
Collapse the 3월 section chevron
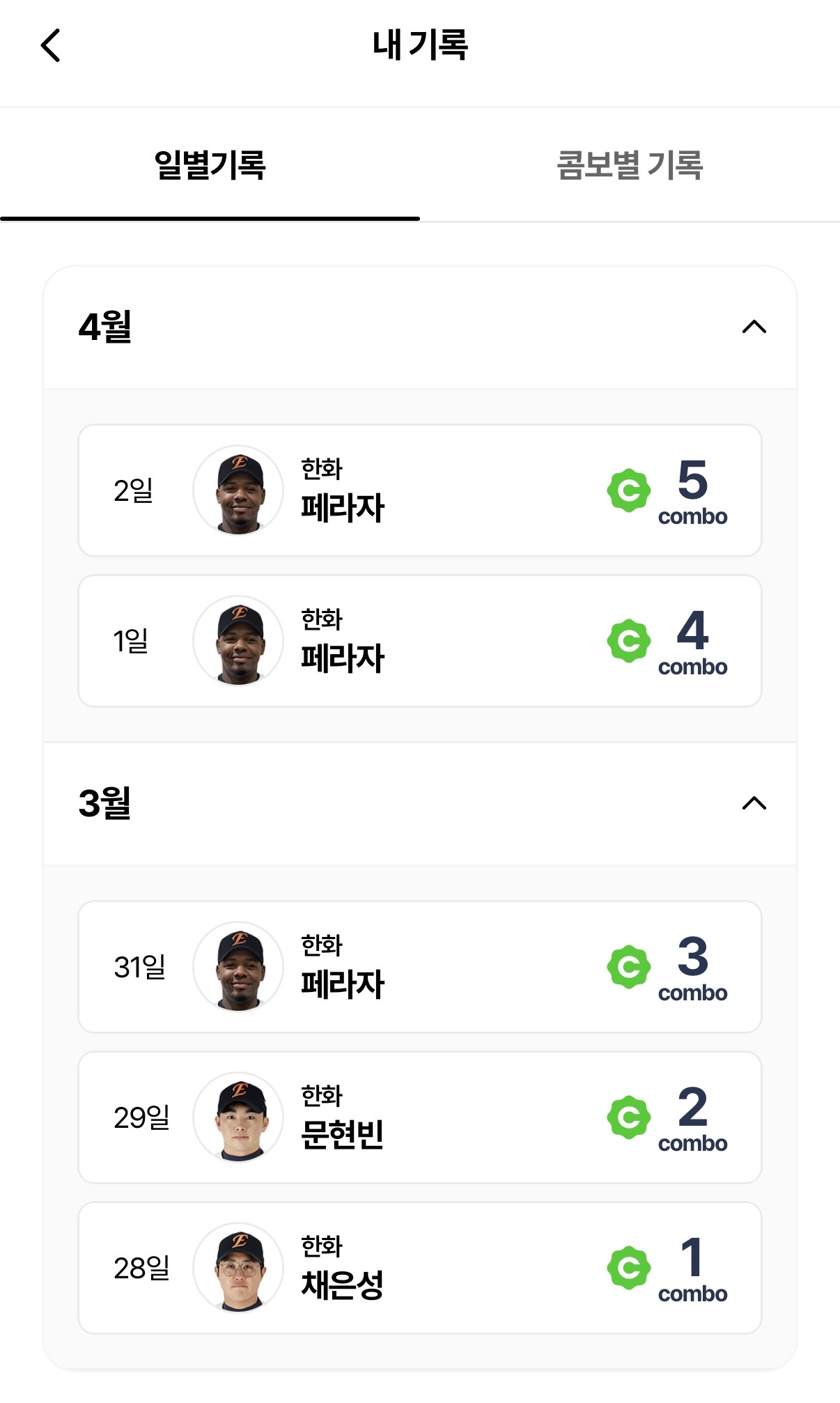point(754,803)
